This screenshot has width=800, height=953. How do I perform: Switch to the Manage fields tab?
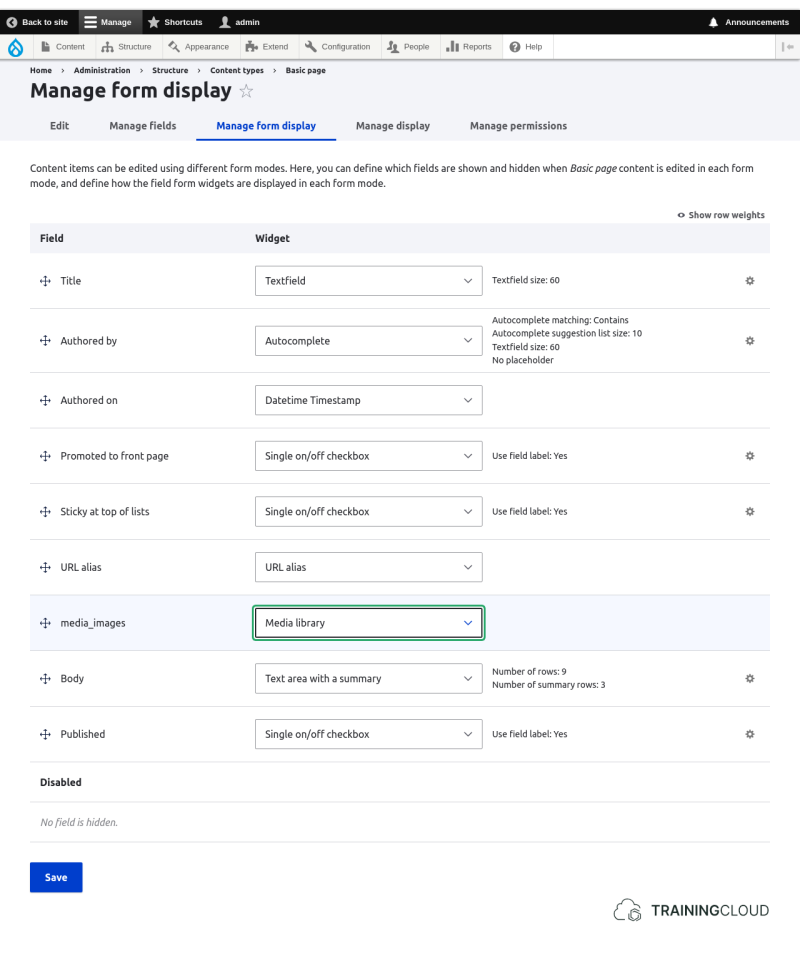(x=143, y=126)
